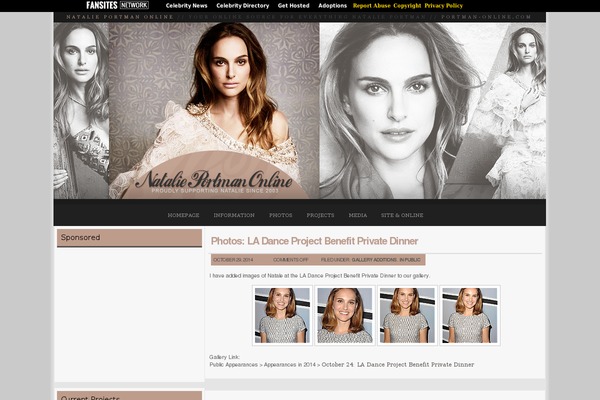This screenshot has width=600, height=400.
Task: Click the Comments Off label
Action: pyautogui.click(x=290, y=260)
